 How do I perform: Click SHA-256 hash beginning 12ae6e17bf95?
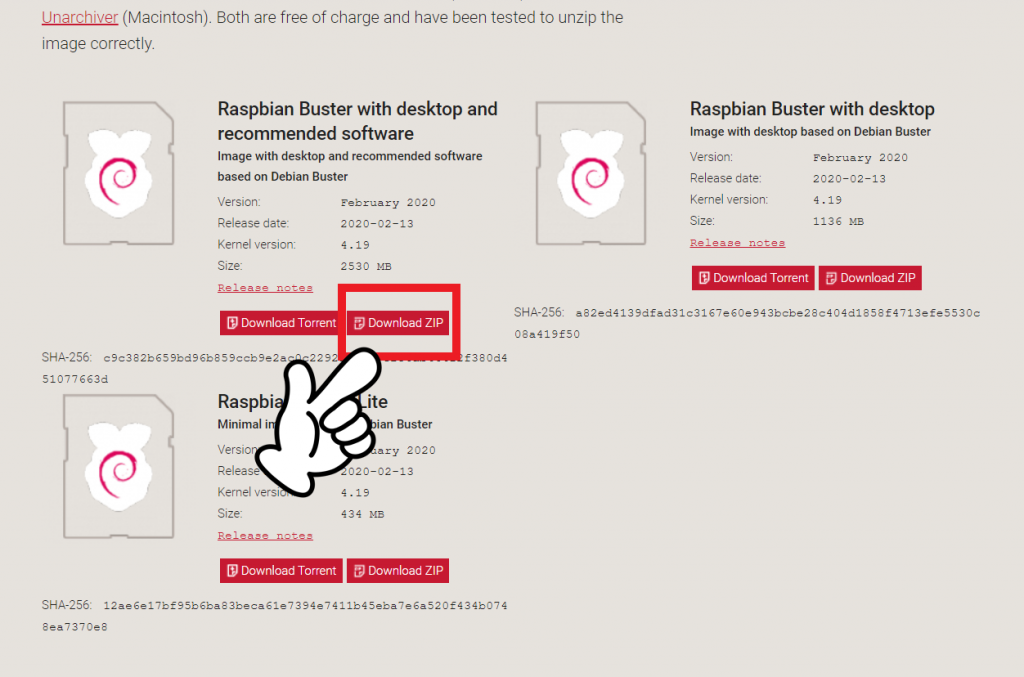point(274,616)
